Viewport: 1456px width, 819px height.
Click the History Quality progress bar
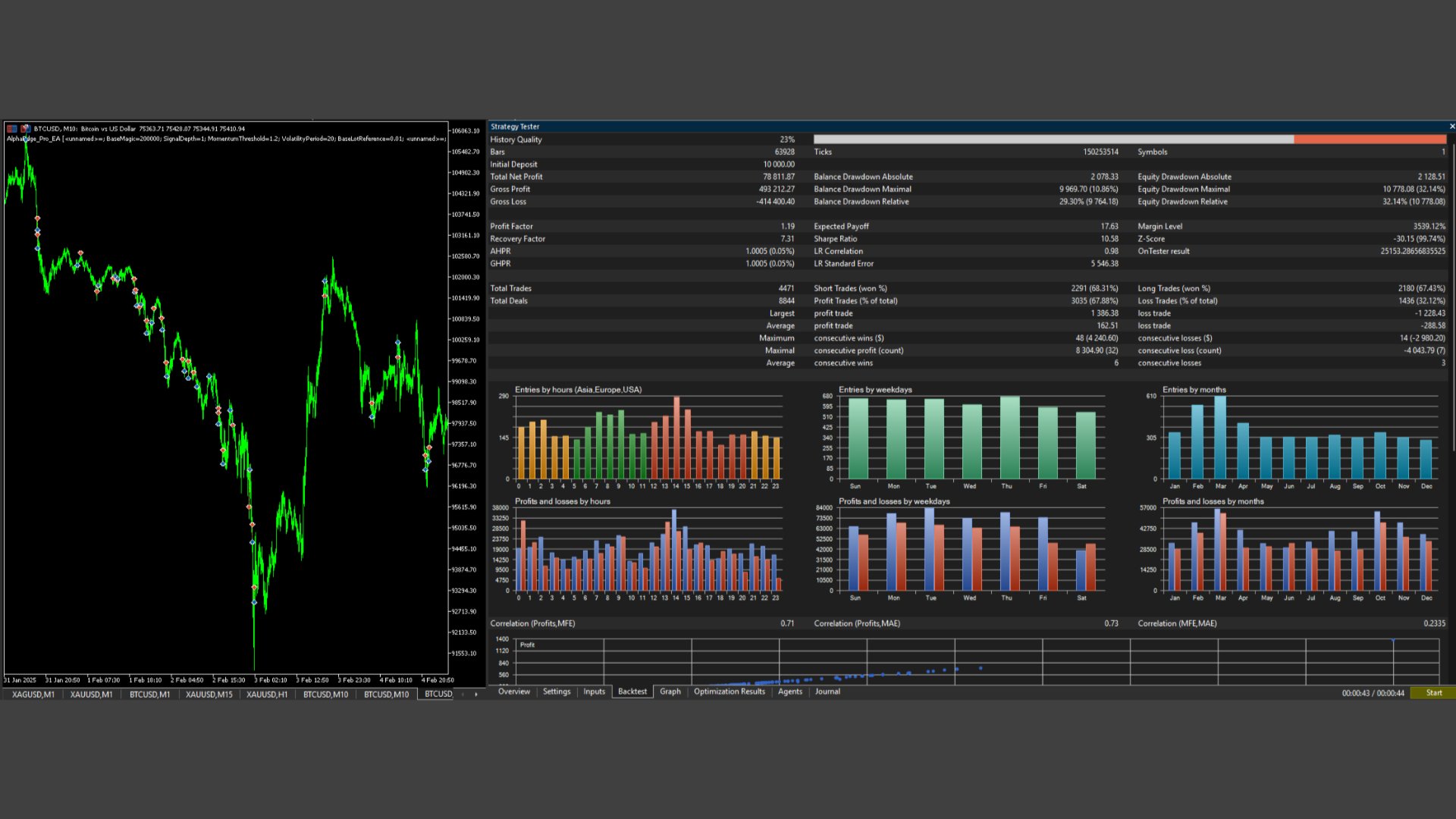click(x=1129, y=140)
